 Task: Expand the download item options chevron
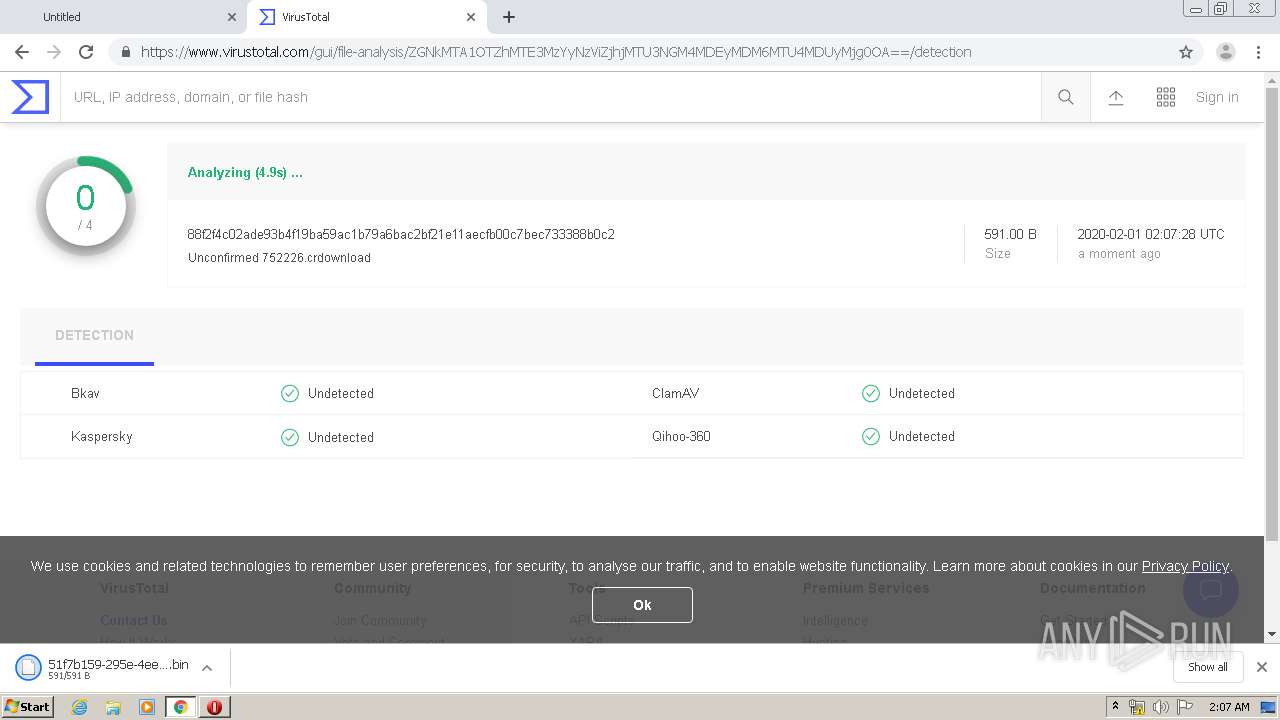pos(207,668)
